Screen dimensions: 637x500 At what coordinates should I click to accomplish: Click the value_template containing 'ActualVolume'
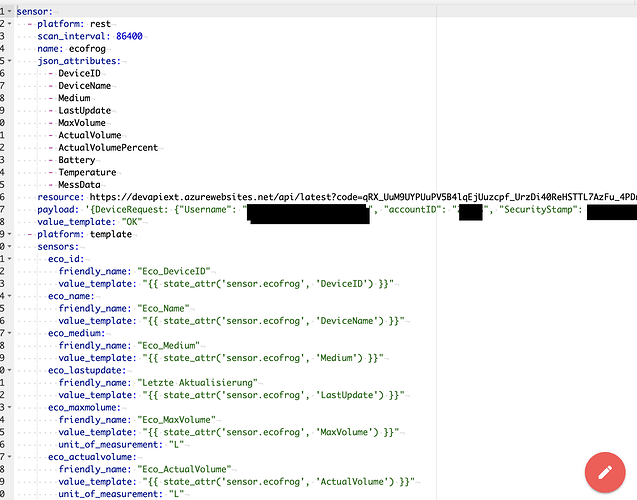(x=237, y=482)
